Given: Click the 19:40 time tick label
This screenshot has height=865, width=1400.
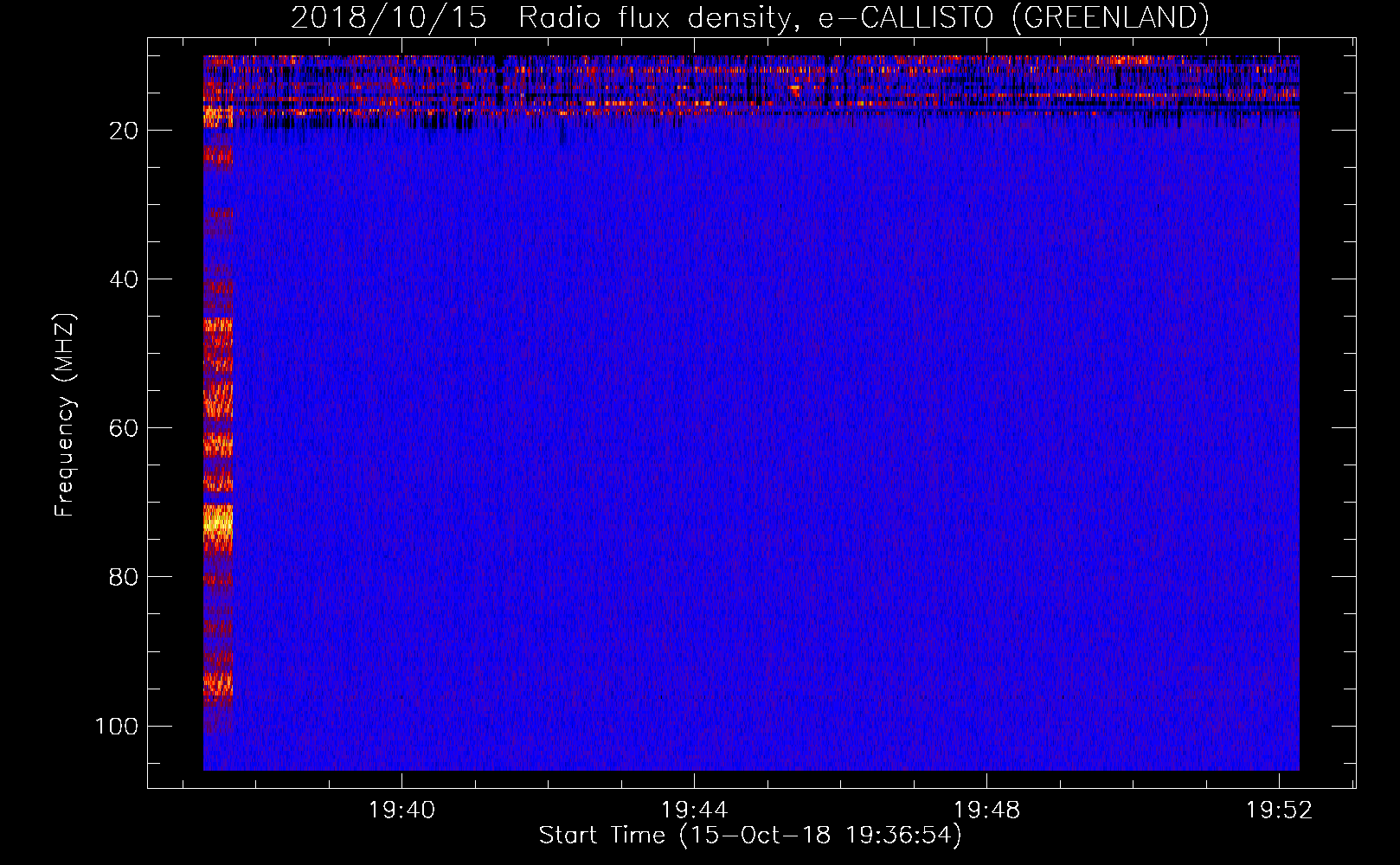Looking at the screenshot, I should (x=402, y=811).
